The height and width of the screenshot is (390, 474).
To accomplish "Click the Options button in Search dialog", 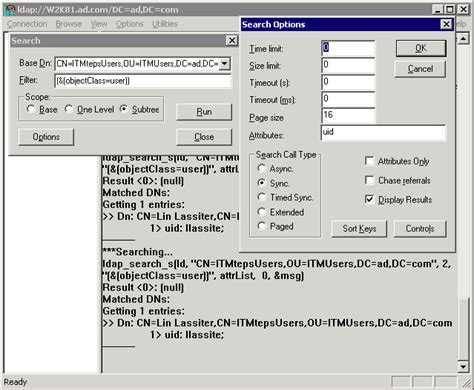I will (46, 137).
